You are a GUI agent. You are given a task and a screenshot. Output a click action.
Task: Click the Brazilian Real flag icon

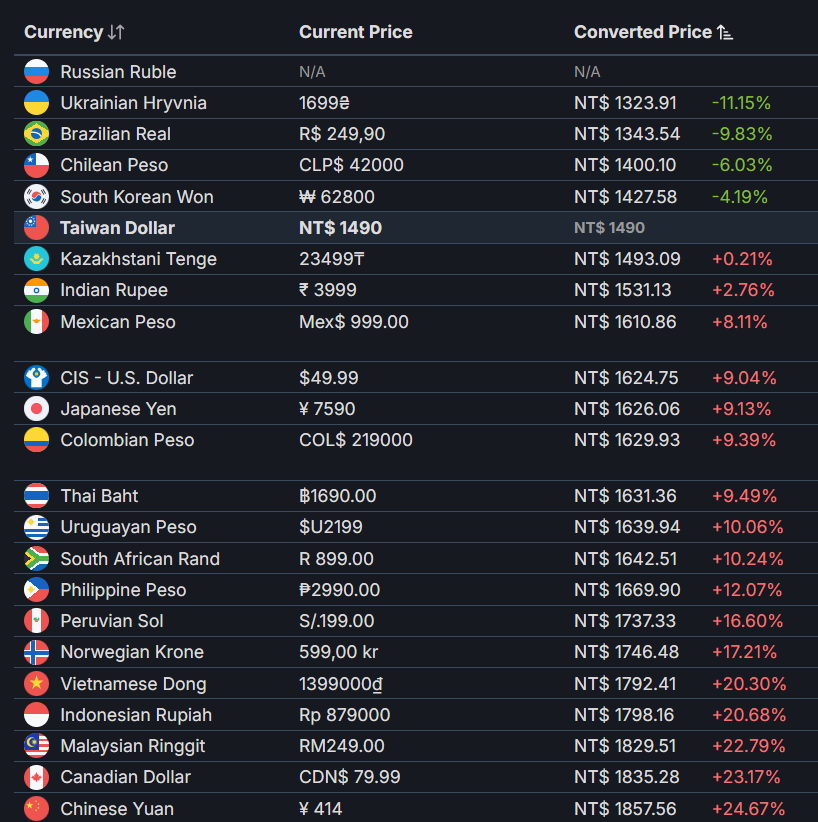(37, 134)
